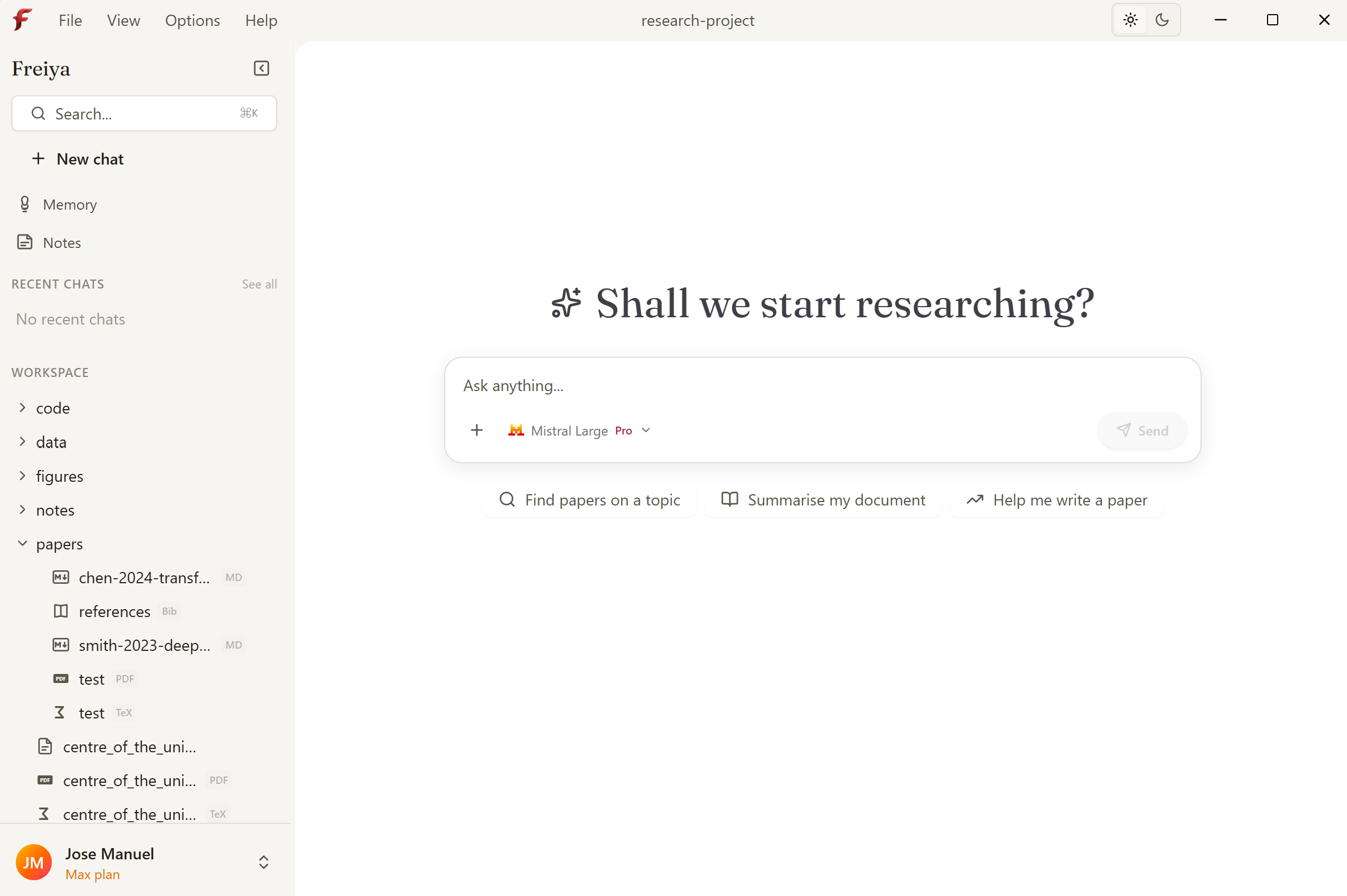Open the test PDF file in papers
Viewport: 1347px width, 896px height.
tap(92, 679)
